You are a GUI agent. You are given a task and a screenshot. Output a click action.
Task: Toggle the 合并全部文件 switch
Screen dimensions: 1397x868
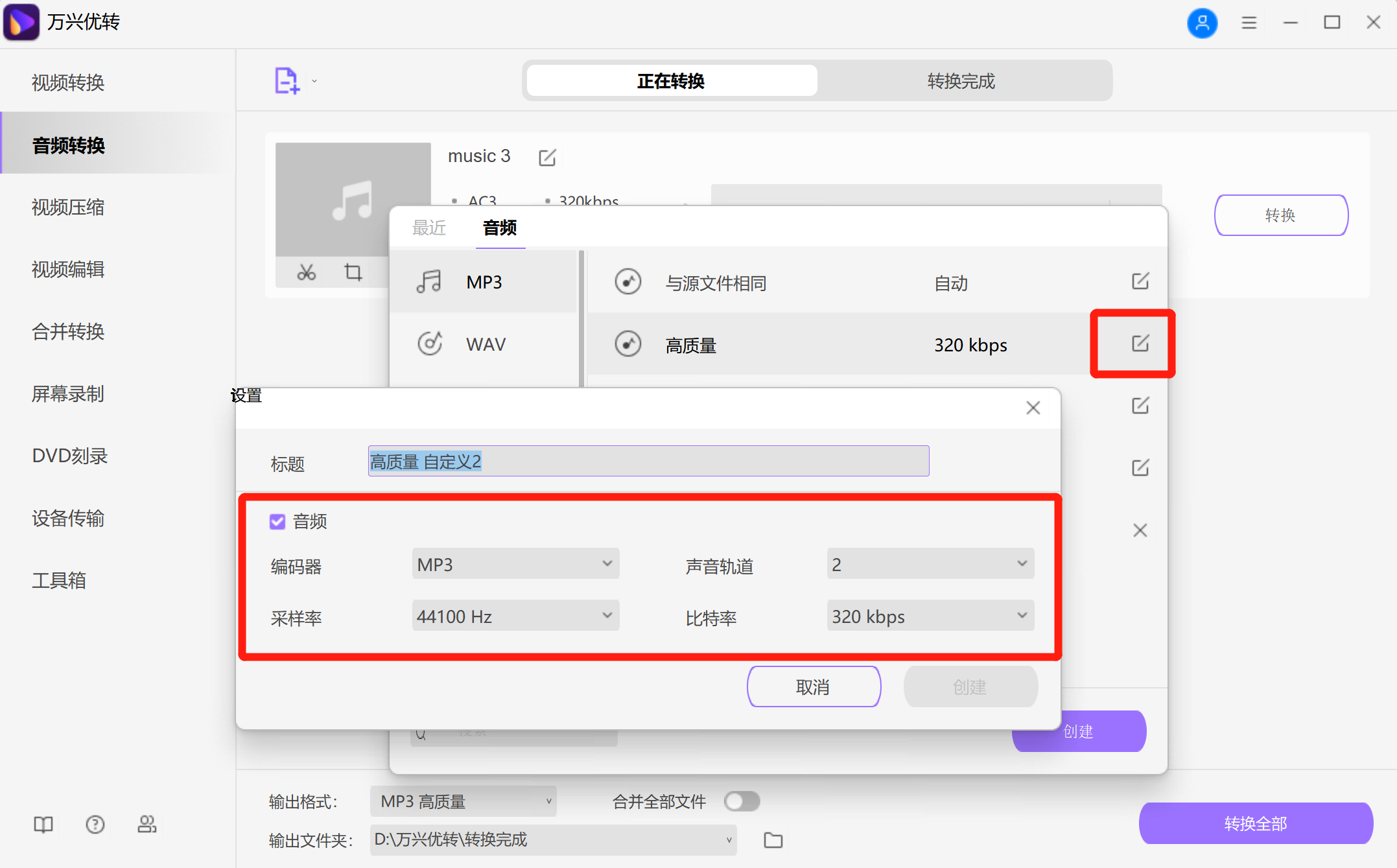(742, 801)
